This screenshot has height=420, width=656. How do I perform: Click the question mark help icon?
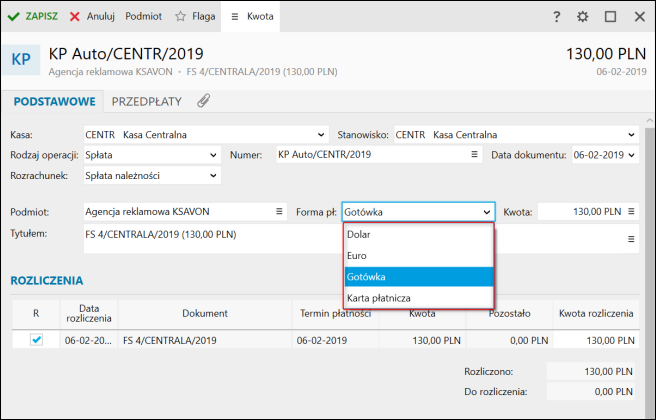[x=557, y=17]
